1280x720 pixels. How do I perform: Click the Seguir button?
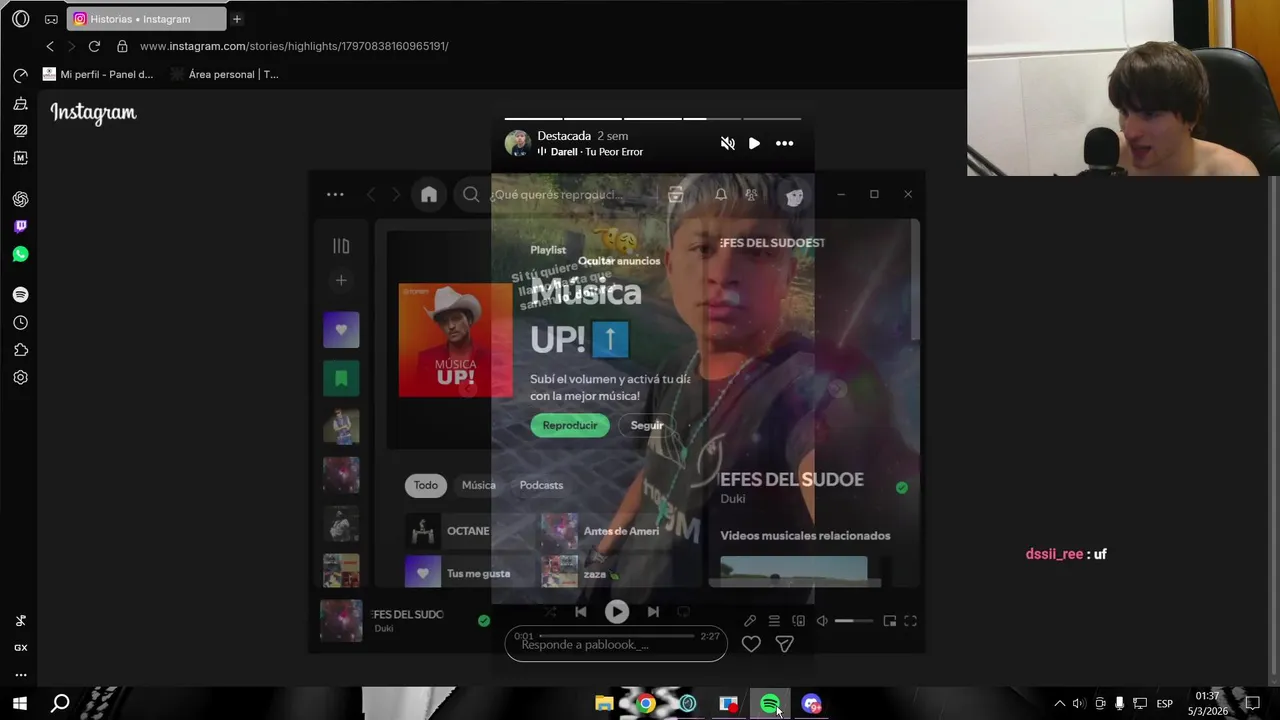coord(647,425)
